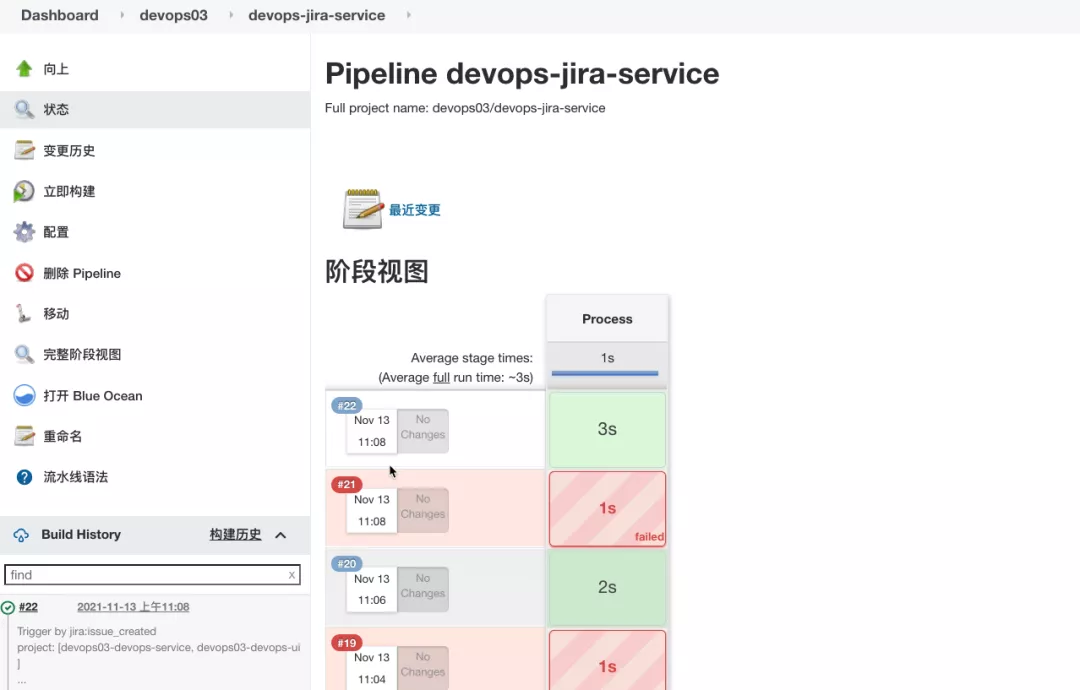Click No Changes box for build #22
This screenshot has height=690, width=1080.
click(423, 431)
